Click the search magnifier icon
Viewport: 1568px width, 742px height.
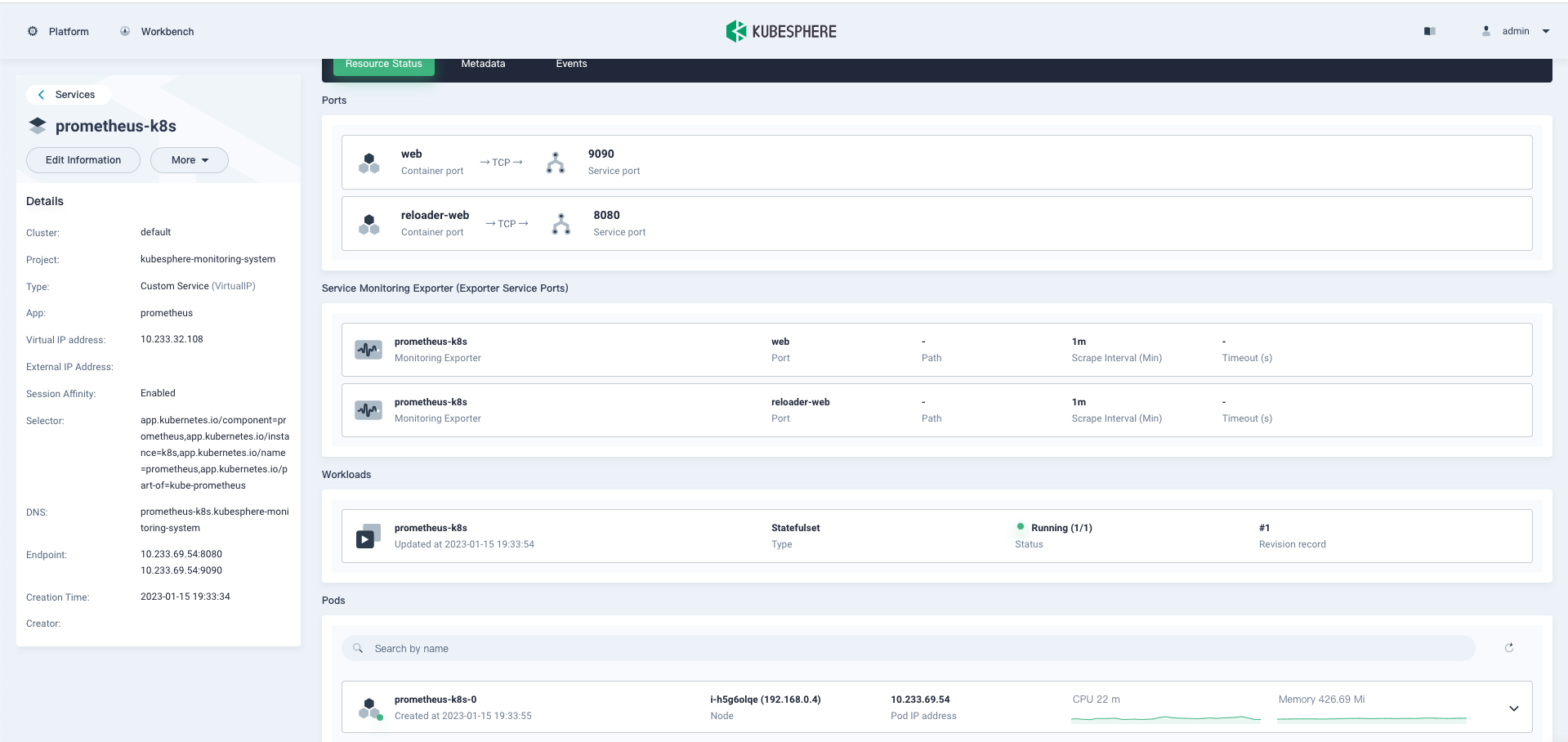coord(358,648)
